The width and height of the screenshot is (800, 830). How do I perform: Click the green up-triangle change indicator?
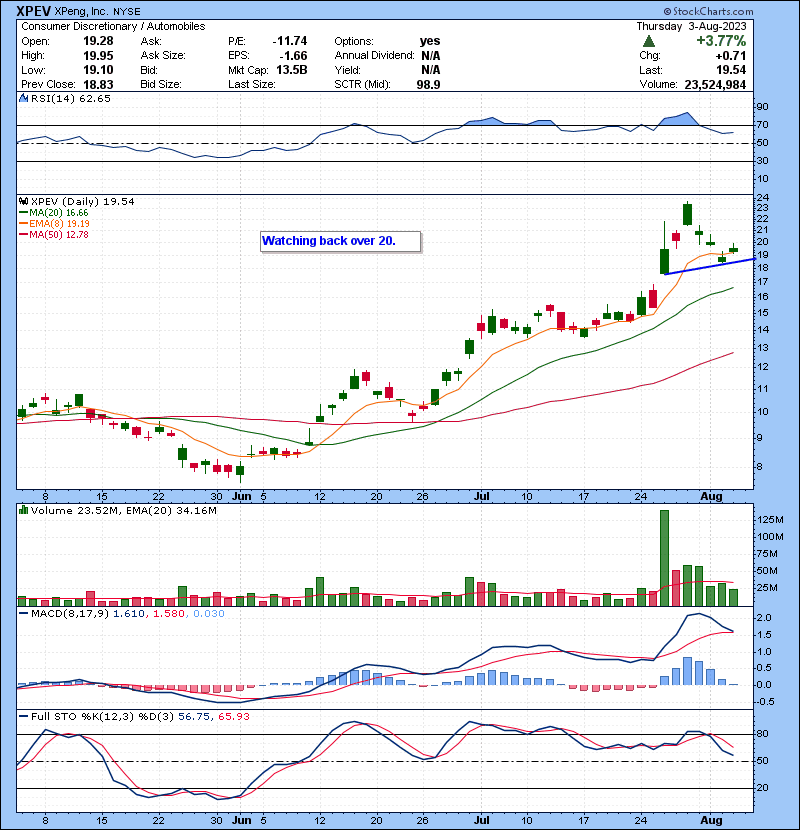tap(649, 41)
